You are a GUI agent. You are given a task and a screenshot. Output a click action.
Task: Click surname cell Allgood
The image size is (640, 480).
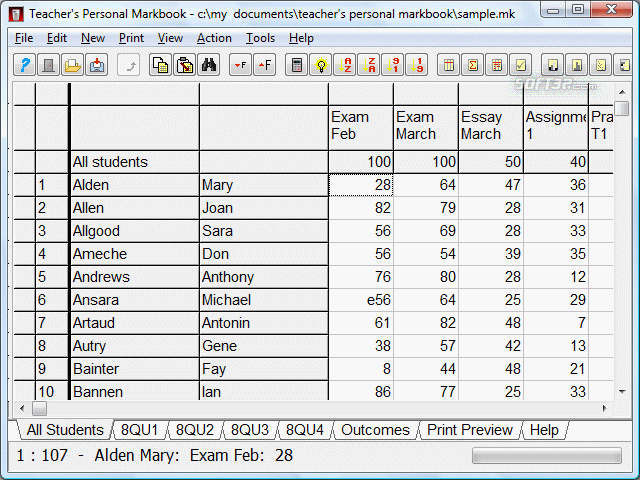click(x=135, y=231)
